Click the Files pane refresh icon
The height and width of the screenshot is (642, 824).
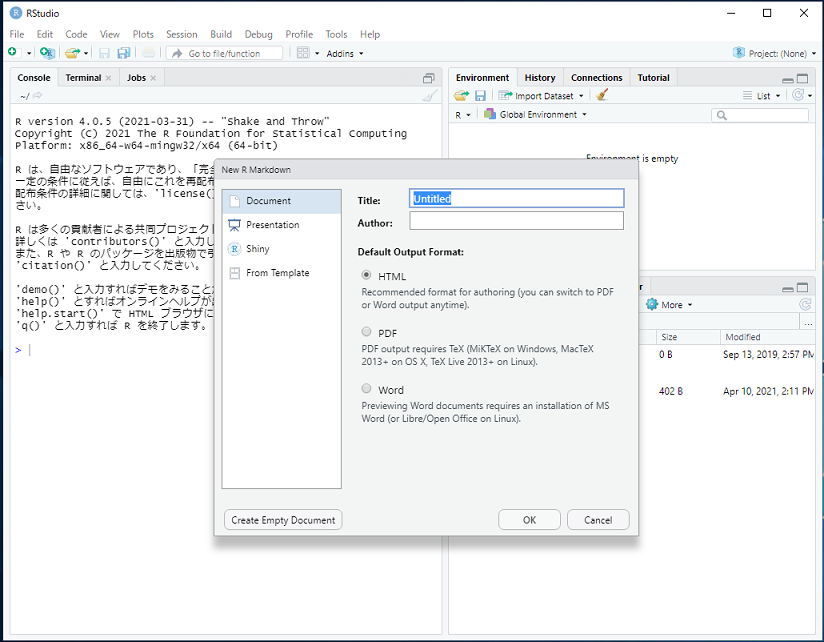click(x=805, y=304)
